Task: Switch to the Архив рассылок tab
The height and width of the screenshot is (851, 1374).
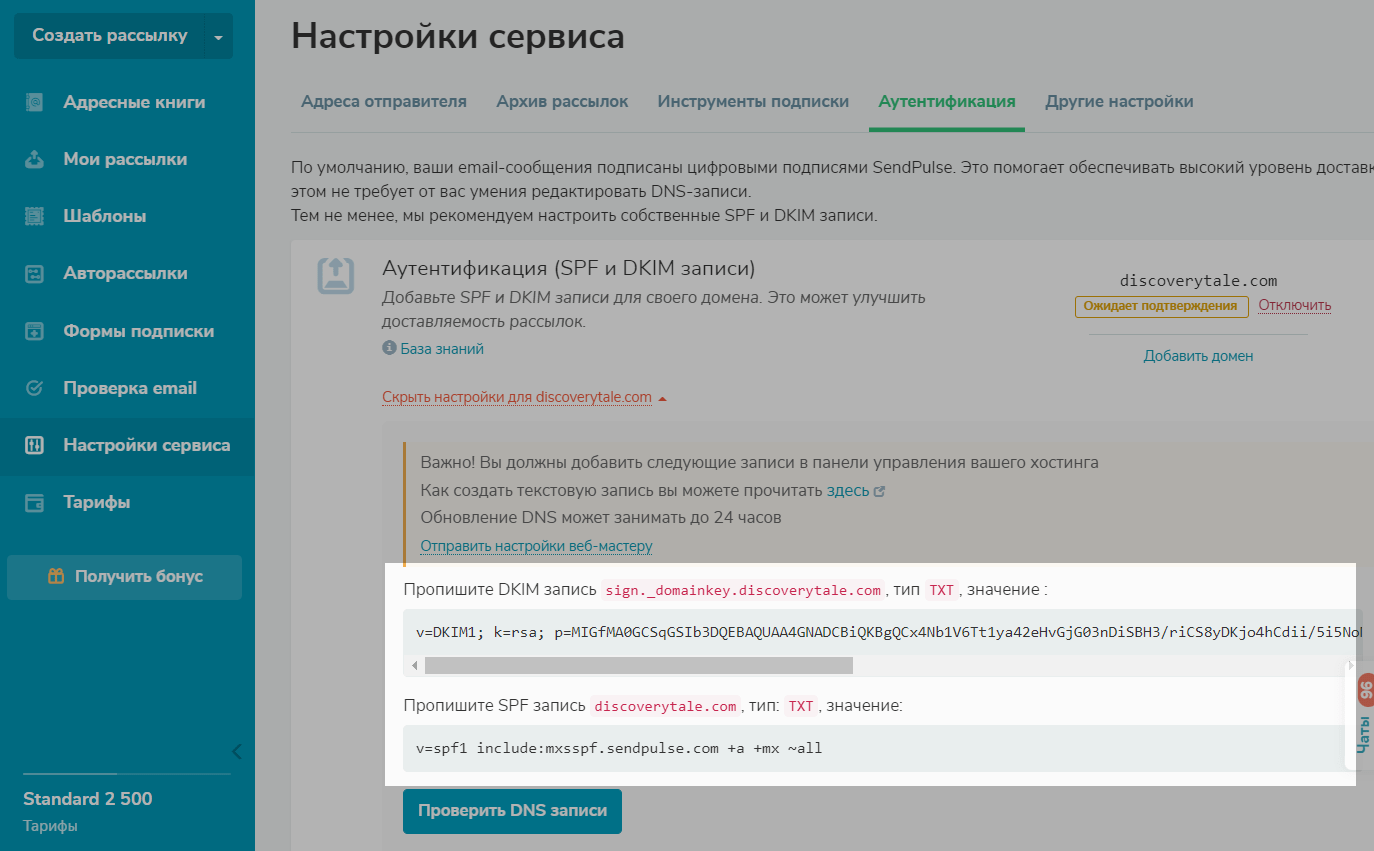Action: click(562, 101)
